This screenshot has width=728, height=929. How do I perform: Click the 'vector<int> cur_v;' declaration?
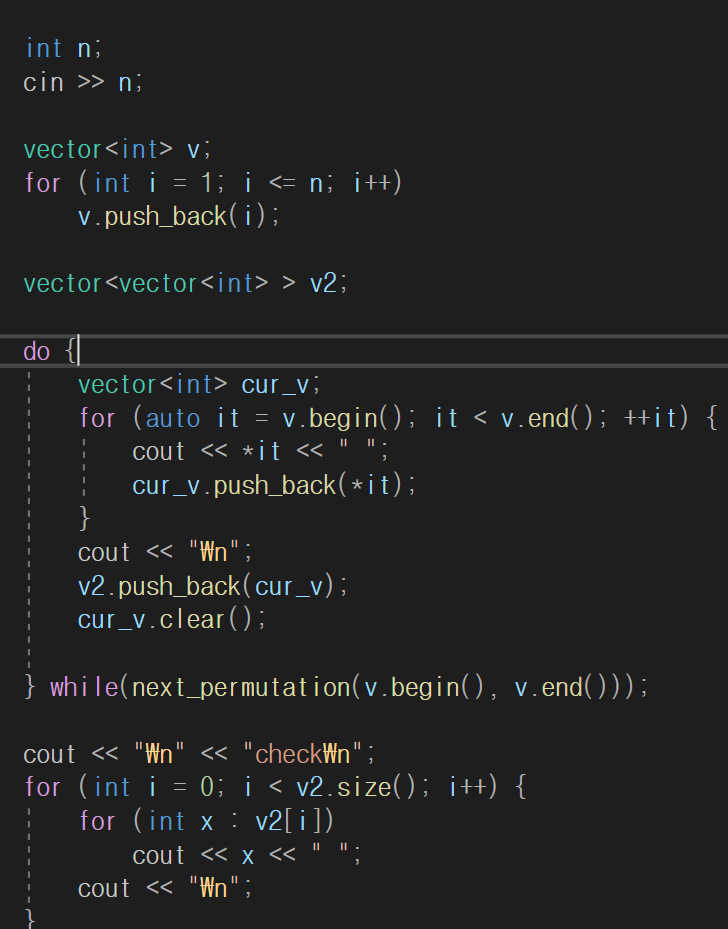tap(199, 385)
